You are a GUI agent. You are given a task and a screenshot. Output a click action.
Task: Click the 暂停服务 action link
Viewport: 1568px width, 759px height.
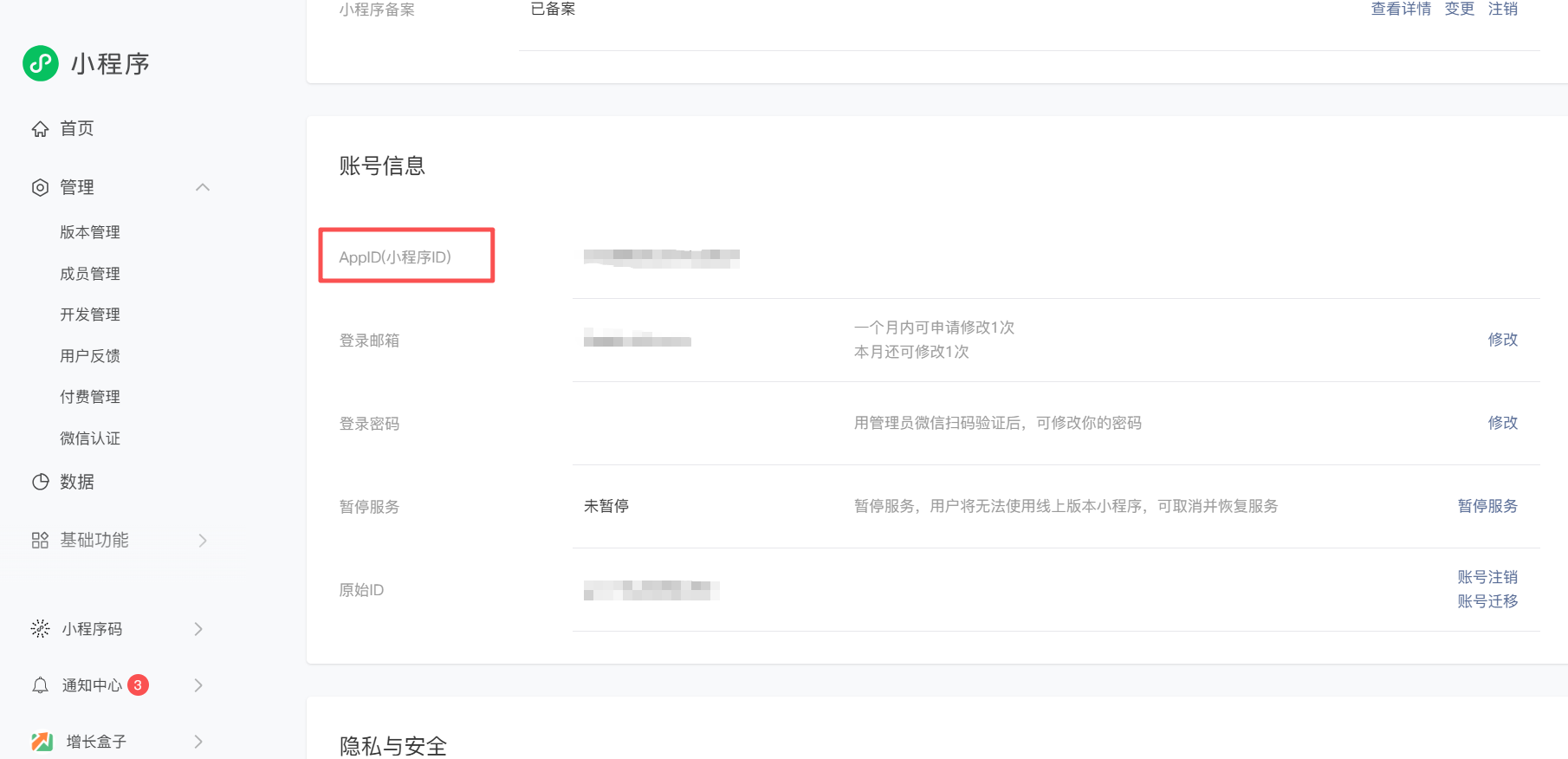(1487, 506)
